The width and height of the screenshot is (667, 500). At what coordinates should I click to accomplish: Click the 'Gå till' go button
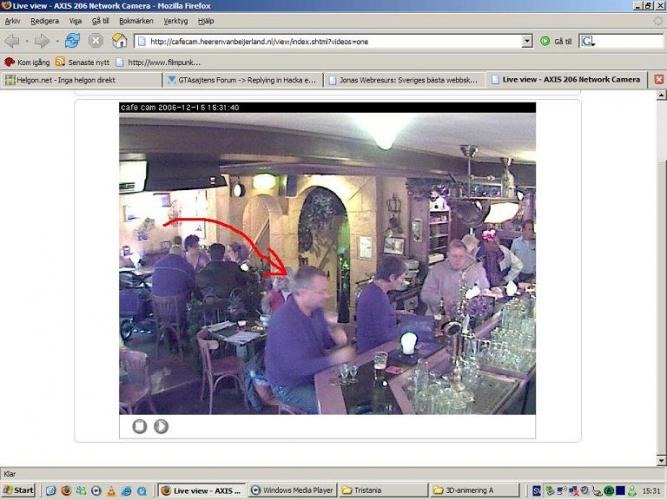click(556, 41)
